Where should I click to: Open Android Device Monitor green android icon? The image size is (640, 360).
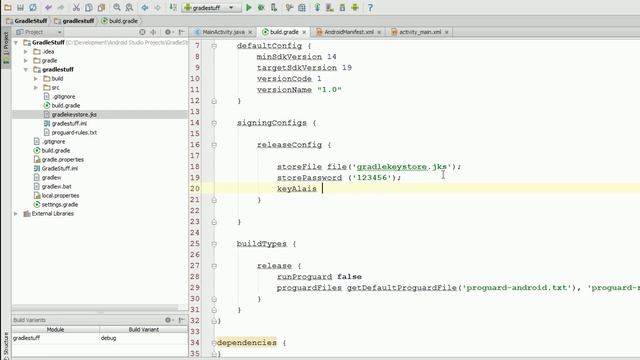click(x=355, y=7)
